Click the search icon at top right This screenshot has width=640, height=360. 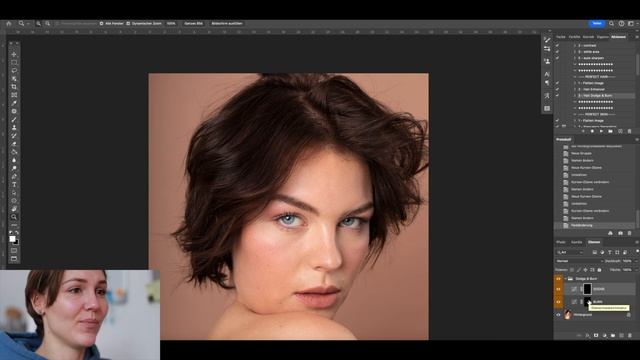coord(611,24)
